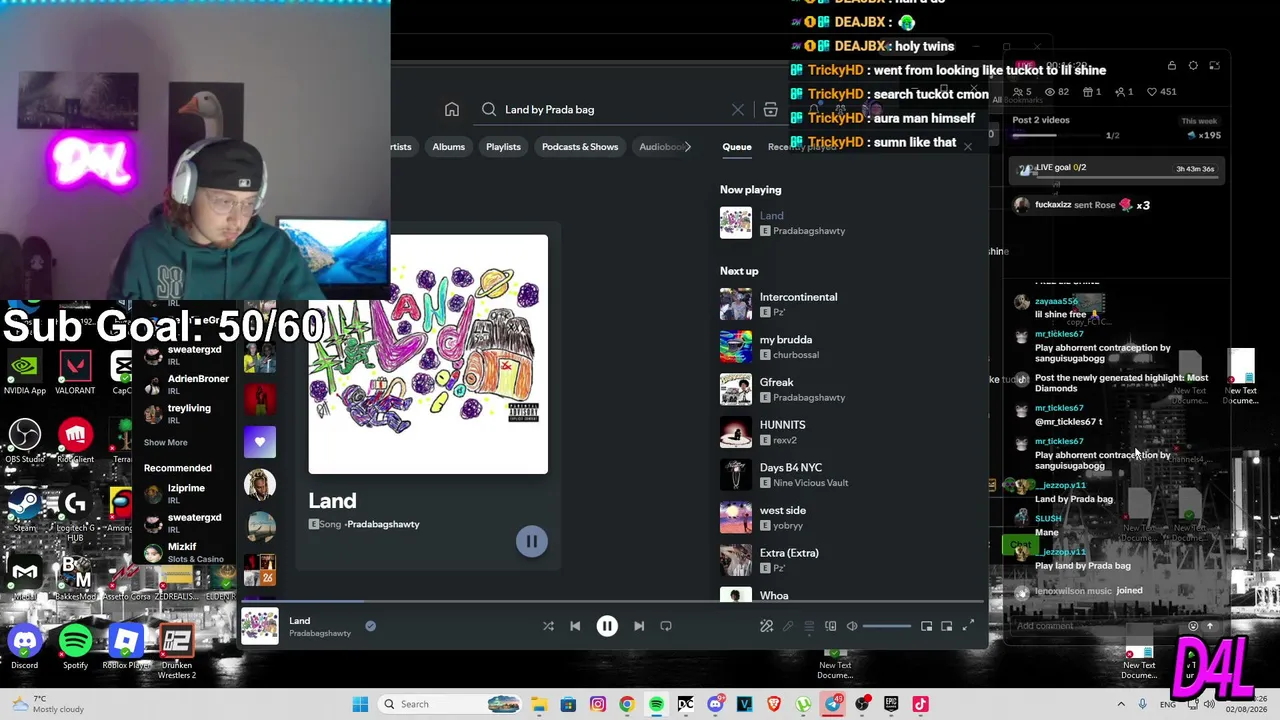
Task: Skip to the next track
Action: tap(639, 626)
